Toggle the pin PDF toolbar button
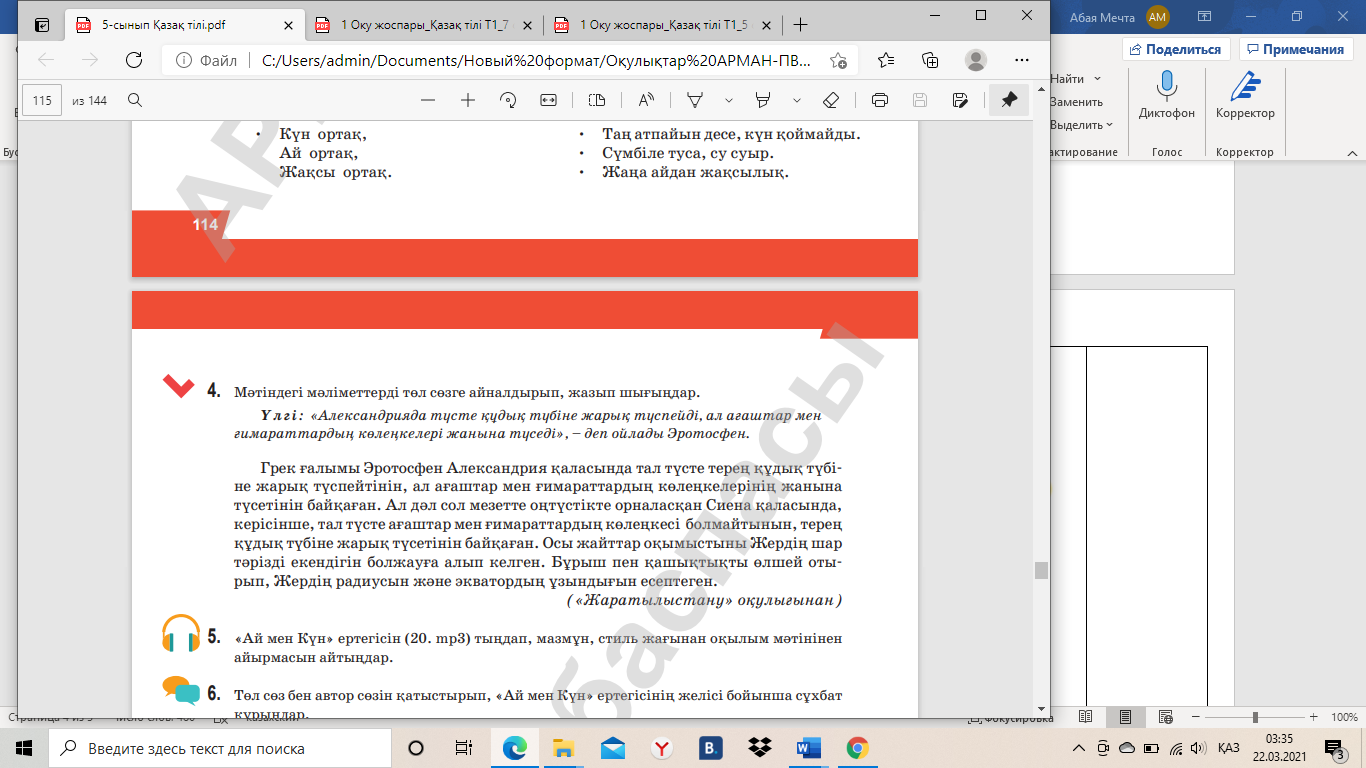The width and height of the screenshot is (1366, 768). tap(1008, 100)
